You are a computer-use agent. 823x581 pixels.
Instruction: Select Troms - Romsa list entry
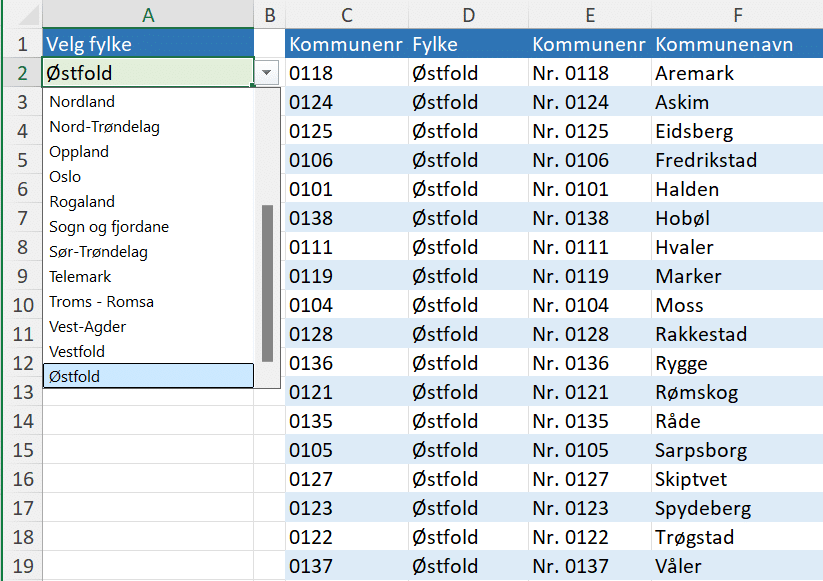coord(101,302)
